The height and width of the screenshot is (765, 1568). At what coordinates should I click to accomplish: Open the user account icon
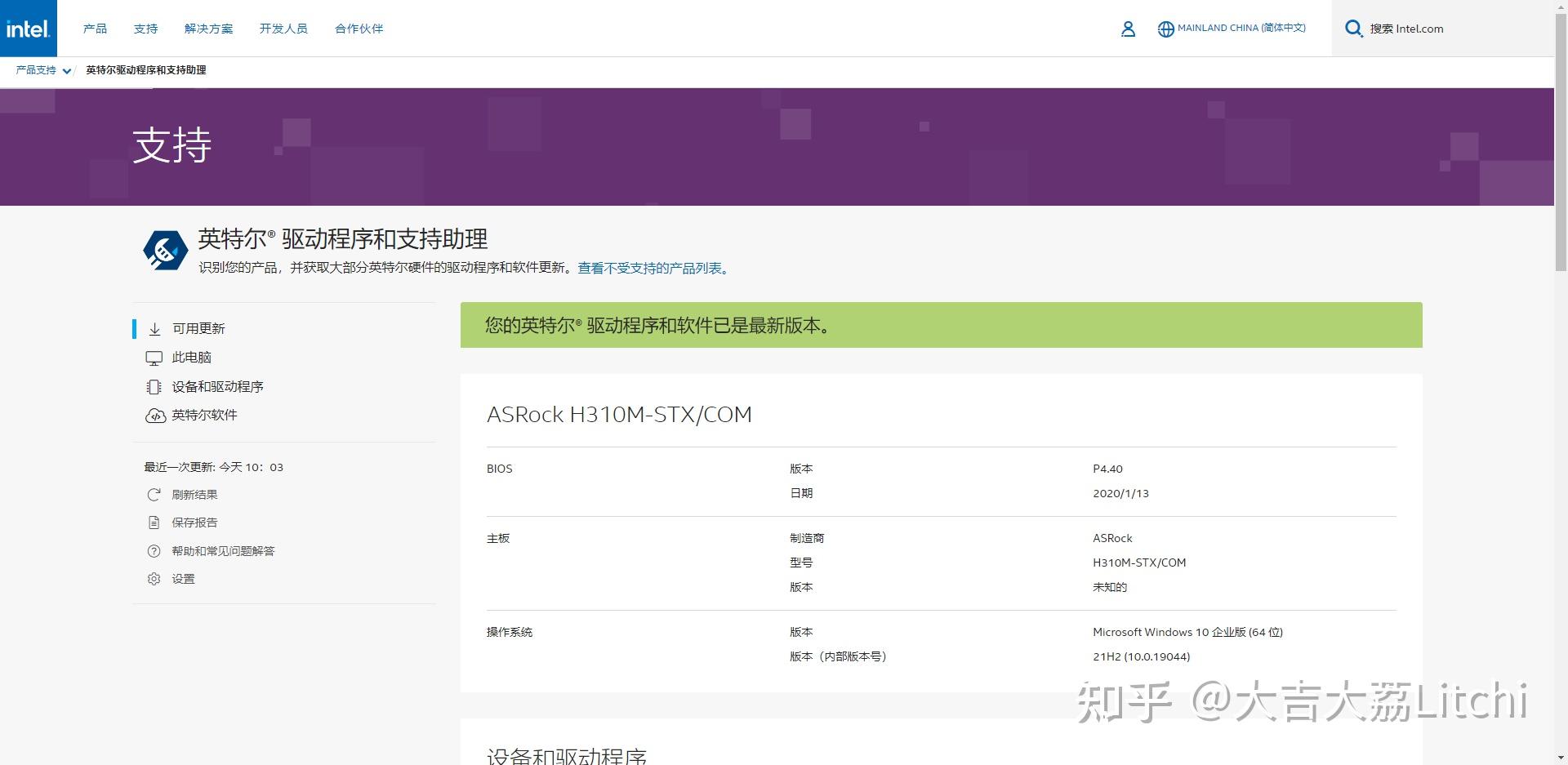point(1128,29)
